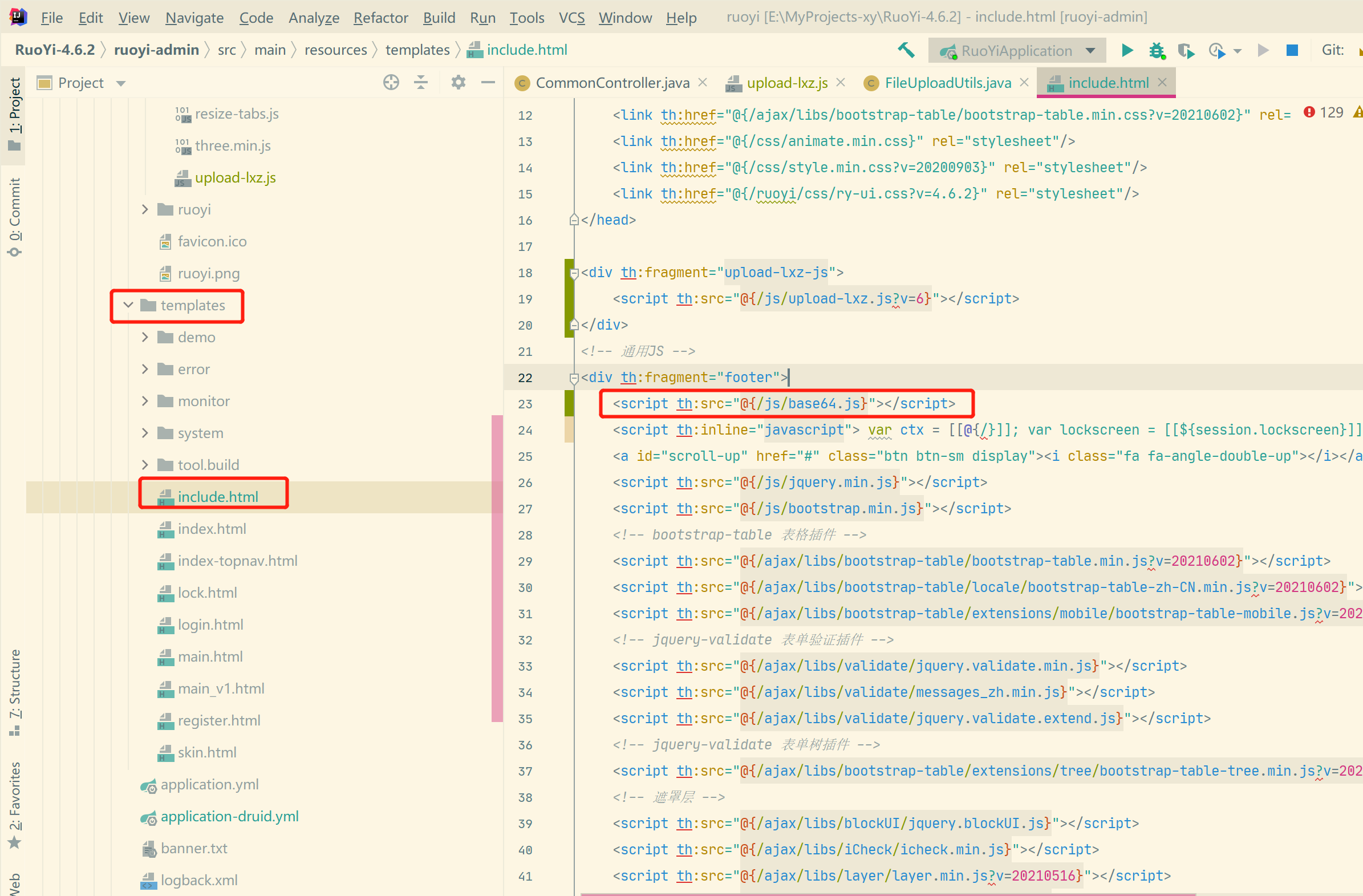
Task: Click resources in the navigation breadcrumb
Action: (x=335, y=50)
